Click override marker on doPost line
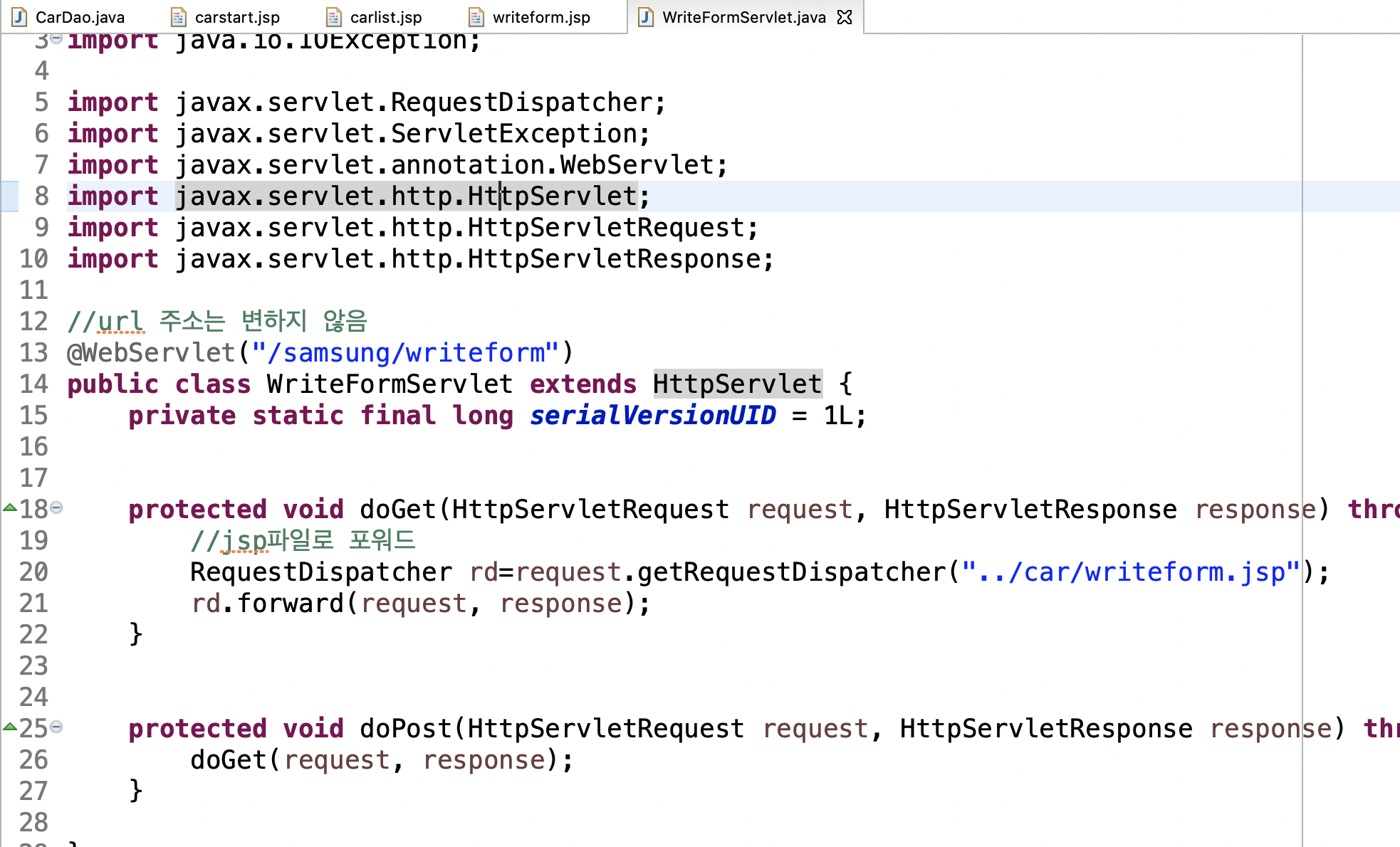 (10, 727)
